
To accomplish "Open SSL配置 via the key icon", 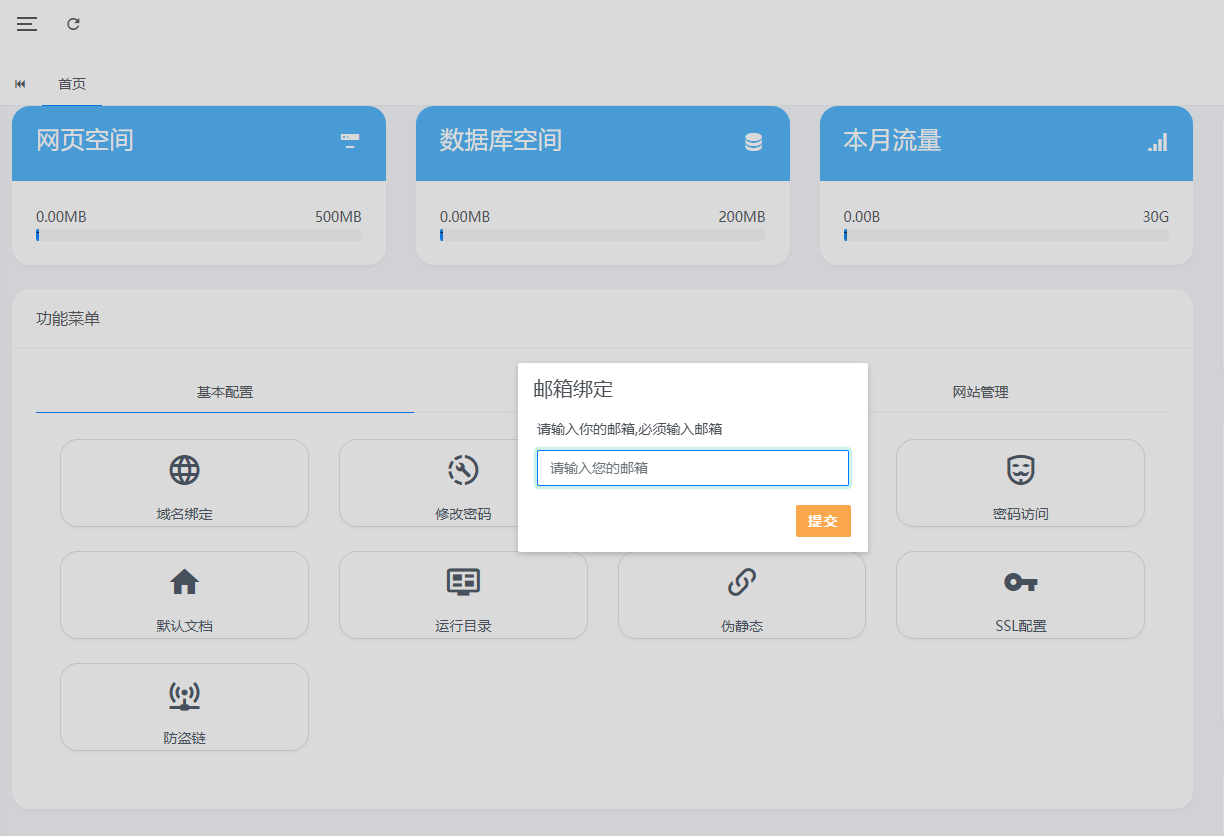I will [1020, 581].
